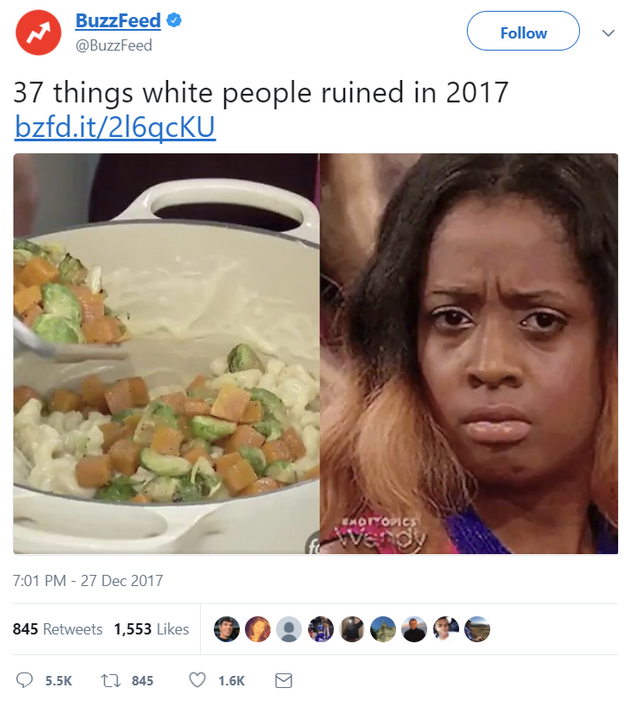Open the bzfd.it/2l6qcKU link
The width and height of the screenshot is (640, 707).
point(115,127)
